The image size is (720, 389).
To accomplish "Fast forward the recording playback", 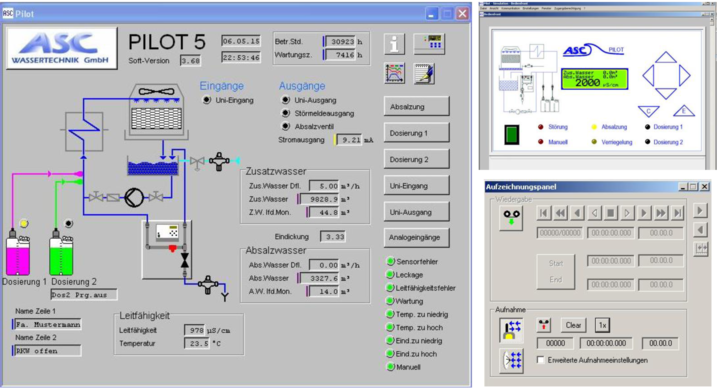I will (x=660, y=213).
